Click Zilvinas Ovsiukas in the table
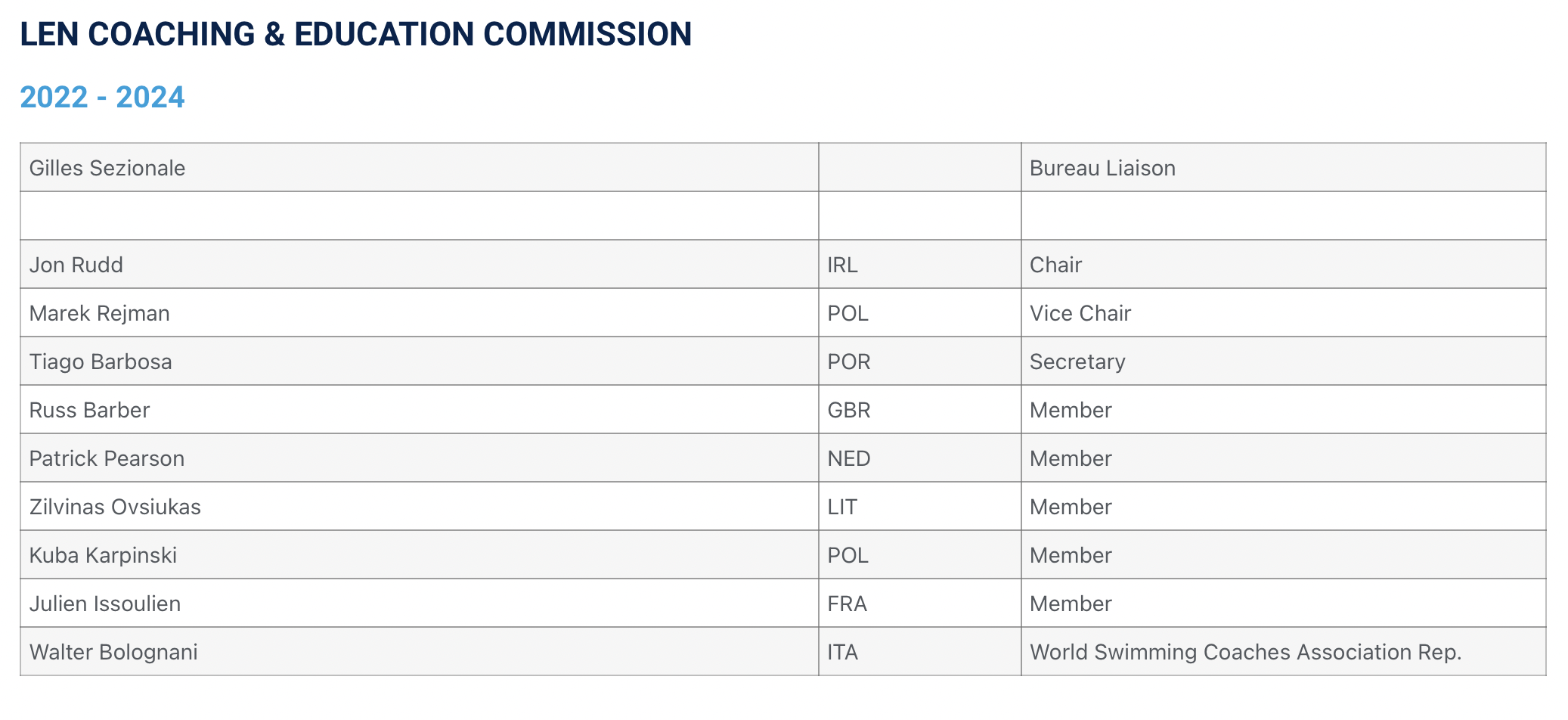The width and height of the screenshot is (1568, 720). coord(116,507)
